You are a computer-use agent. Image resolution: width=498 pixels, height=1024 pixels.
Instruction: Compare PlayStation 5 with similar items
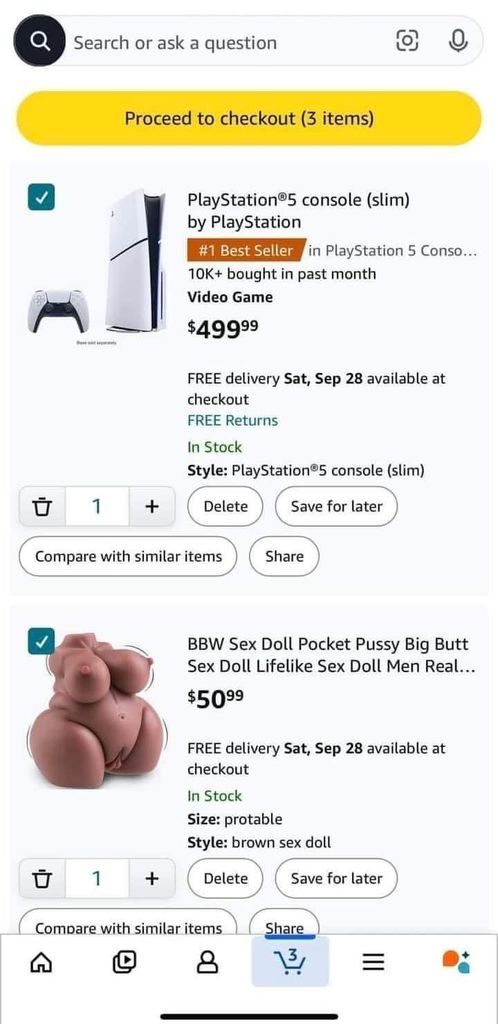pos(128,556)
